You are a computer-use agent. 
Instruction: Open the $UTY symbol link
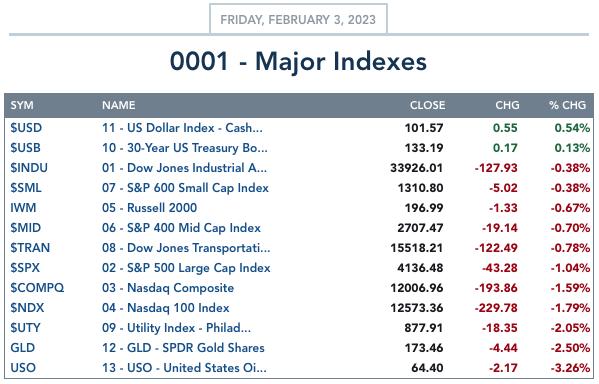pyautogui.click(x=25, y=328)
